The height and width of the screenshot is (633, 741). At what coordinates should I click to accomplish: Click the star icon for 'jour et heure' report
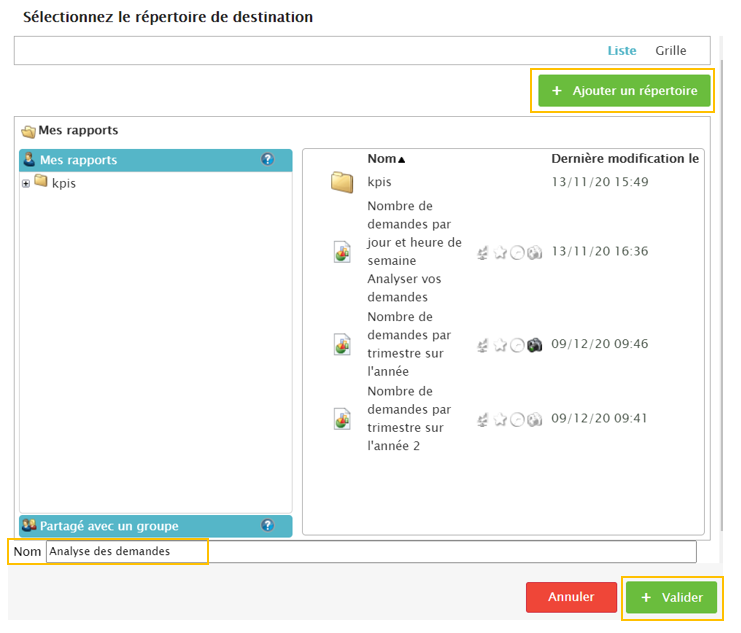500,252
